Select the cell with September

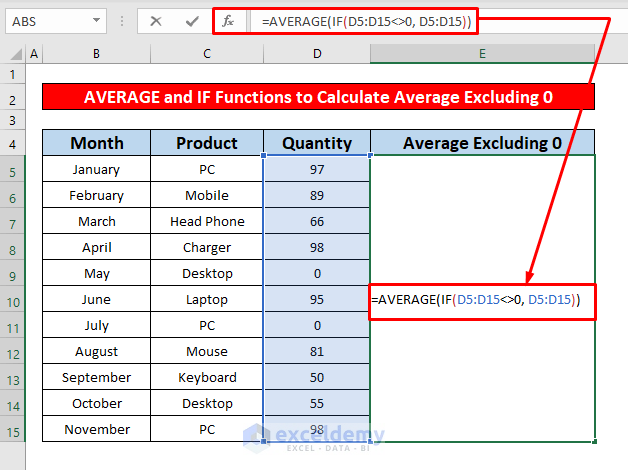(x=97, y=378)
